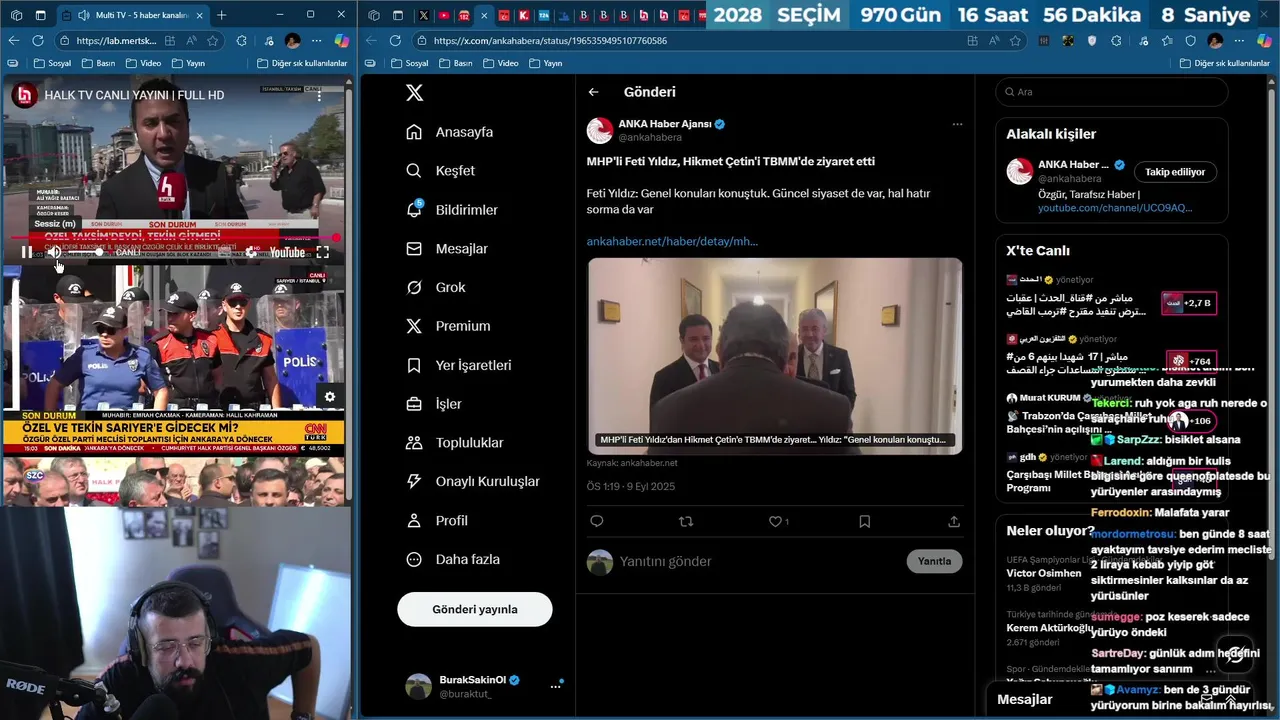
Task: Click the Yanıtla reply button
Action: click(x=935, y=561)
